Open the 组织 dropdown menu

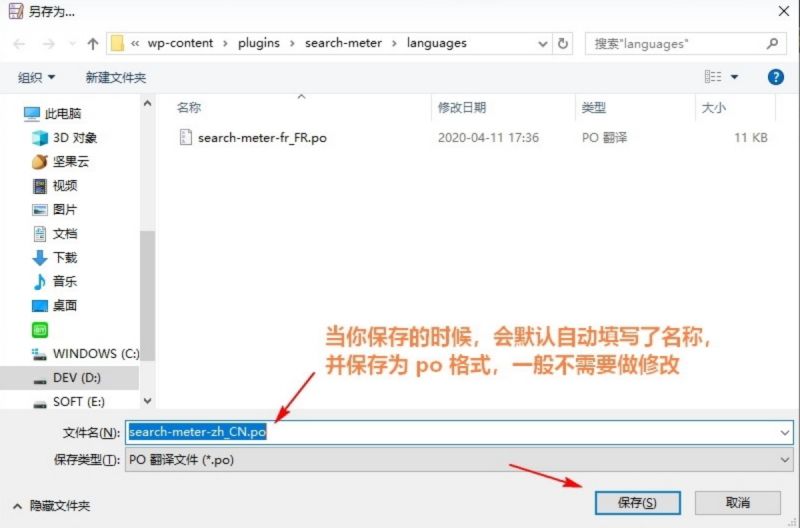(x=37, y=77)
